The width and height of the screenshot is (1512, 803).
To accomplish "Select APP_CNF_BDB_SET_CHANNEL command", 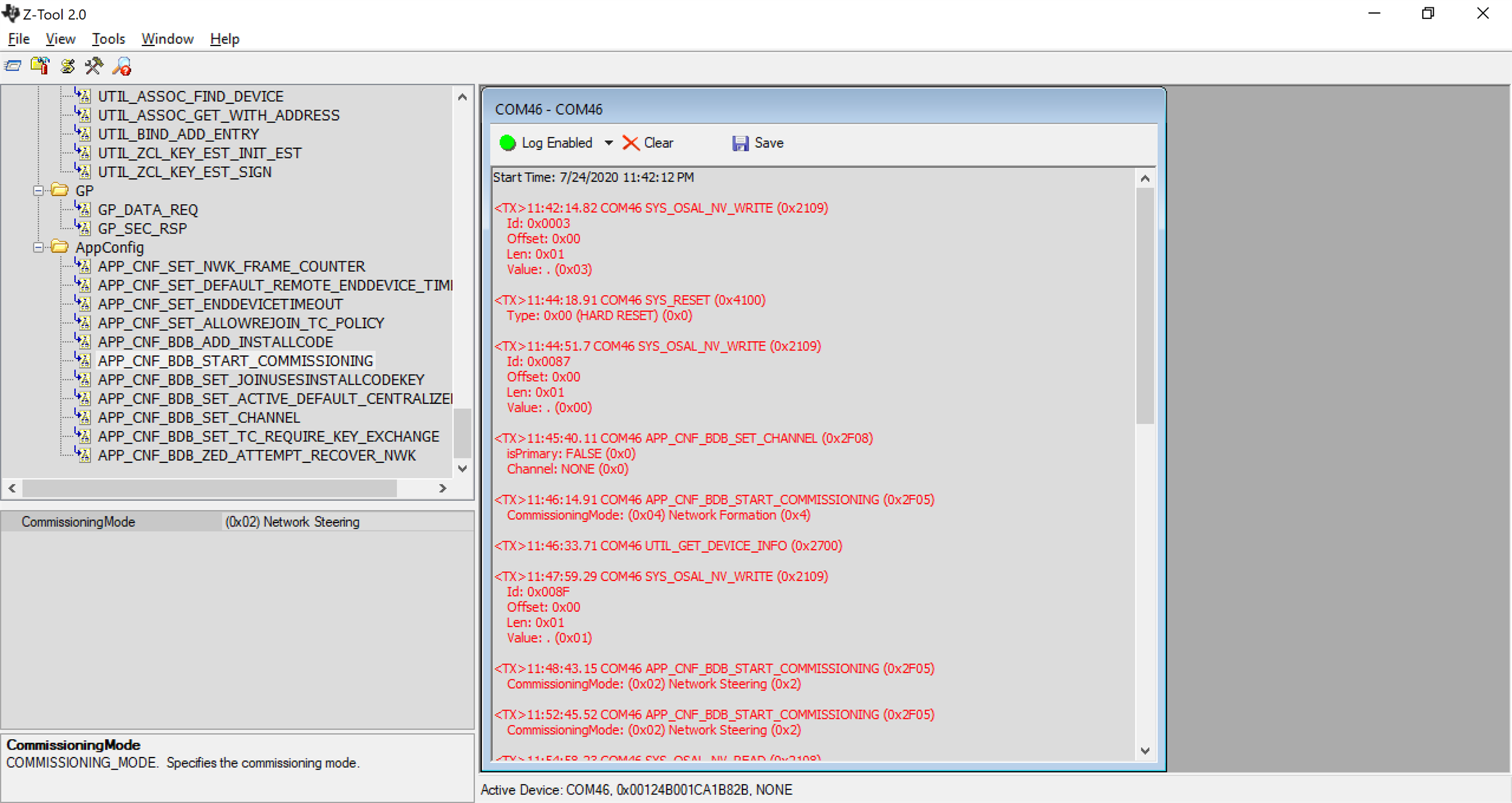I will (x=199, y=417).
